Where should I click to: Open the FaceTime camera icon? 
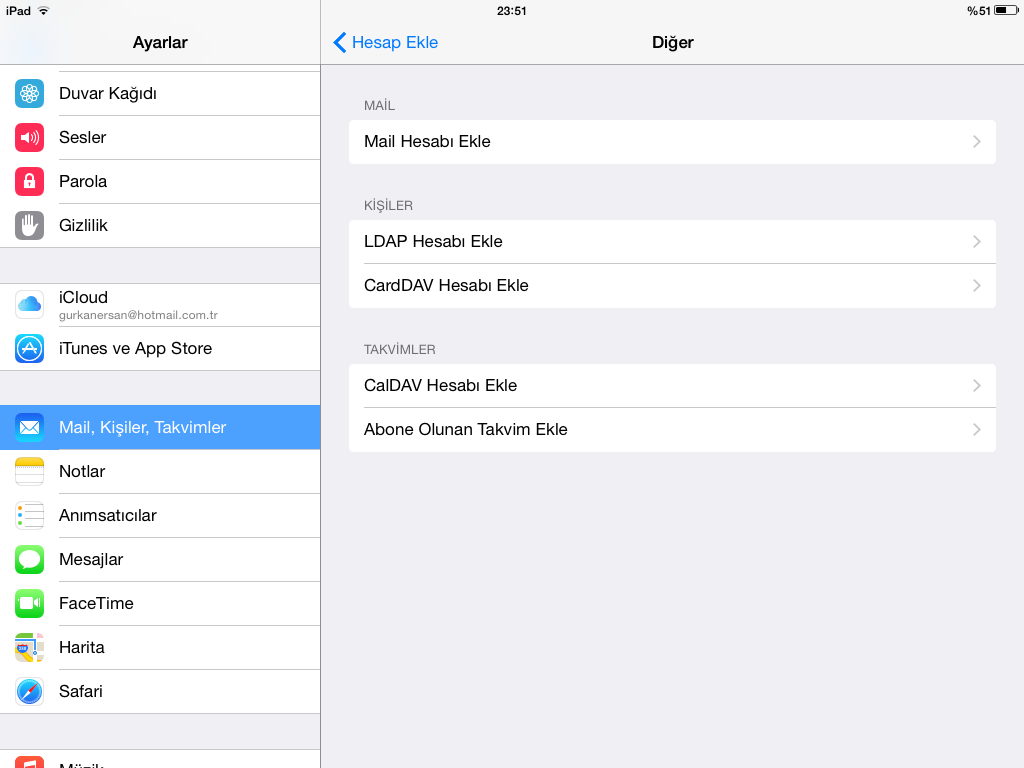pyautogui.click(x=29, y=603)
